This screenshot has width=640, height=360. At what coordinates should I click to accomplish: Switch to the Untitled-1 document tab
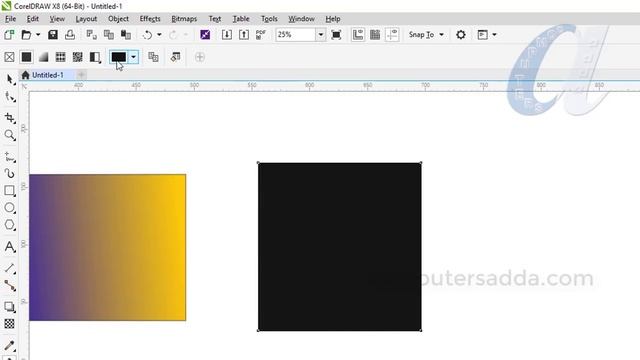pyautogui.click(x=48, y=75)
